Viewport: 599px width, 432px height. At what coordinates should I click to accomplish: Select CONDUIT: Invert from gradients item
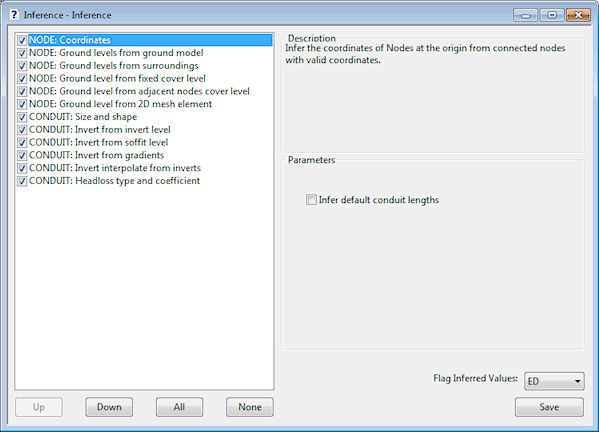(96, 155)
